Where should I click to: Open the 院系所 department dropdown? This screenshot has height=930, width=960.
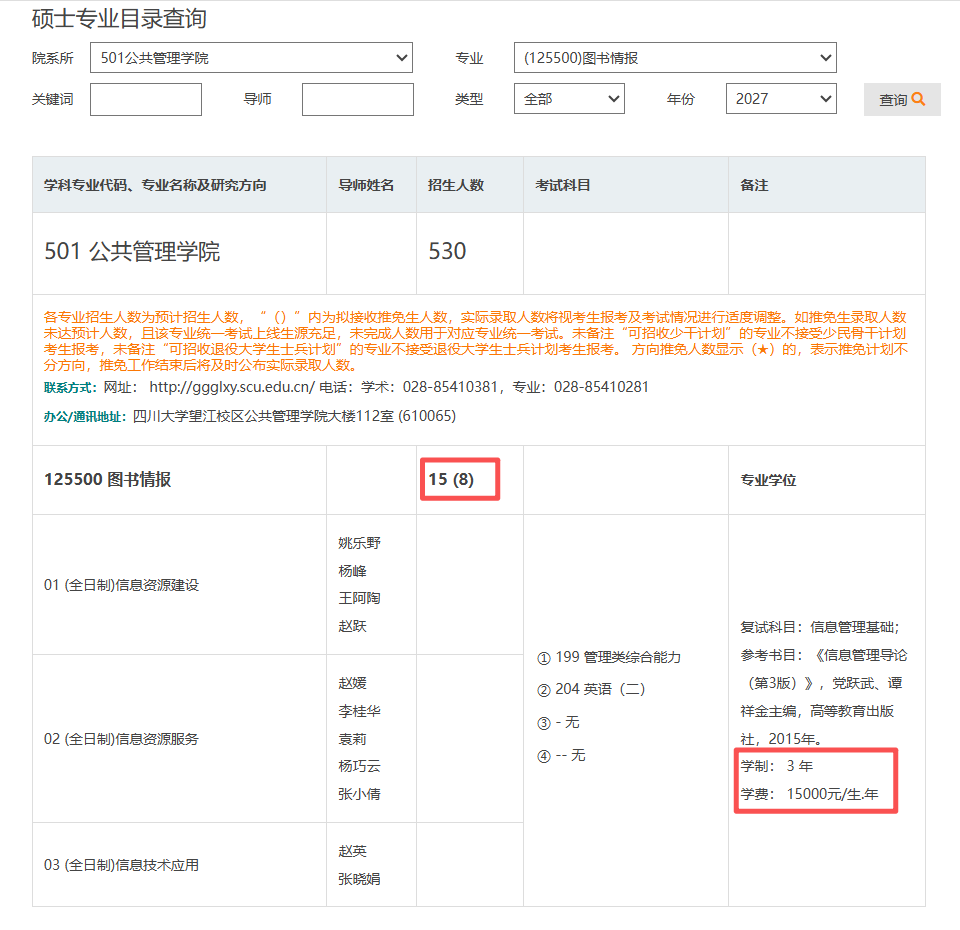coord(251,58)
